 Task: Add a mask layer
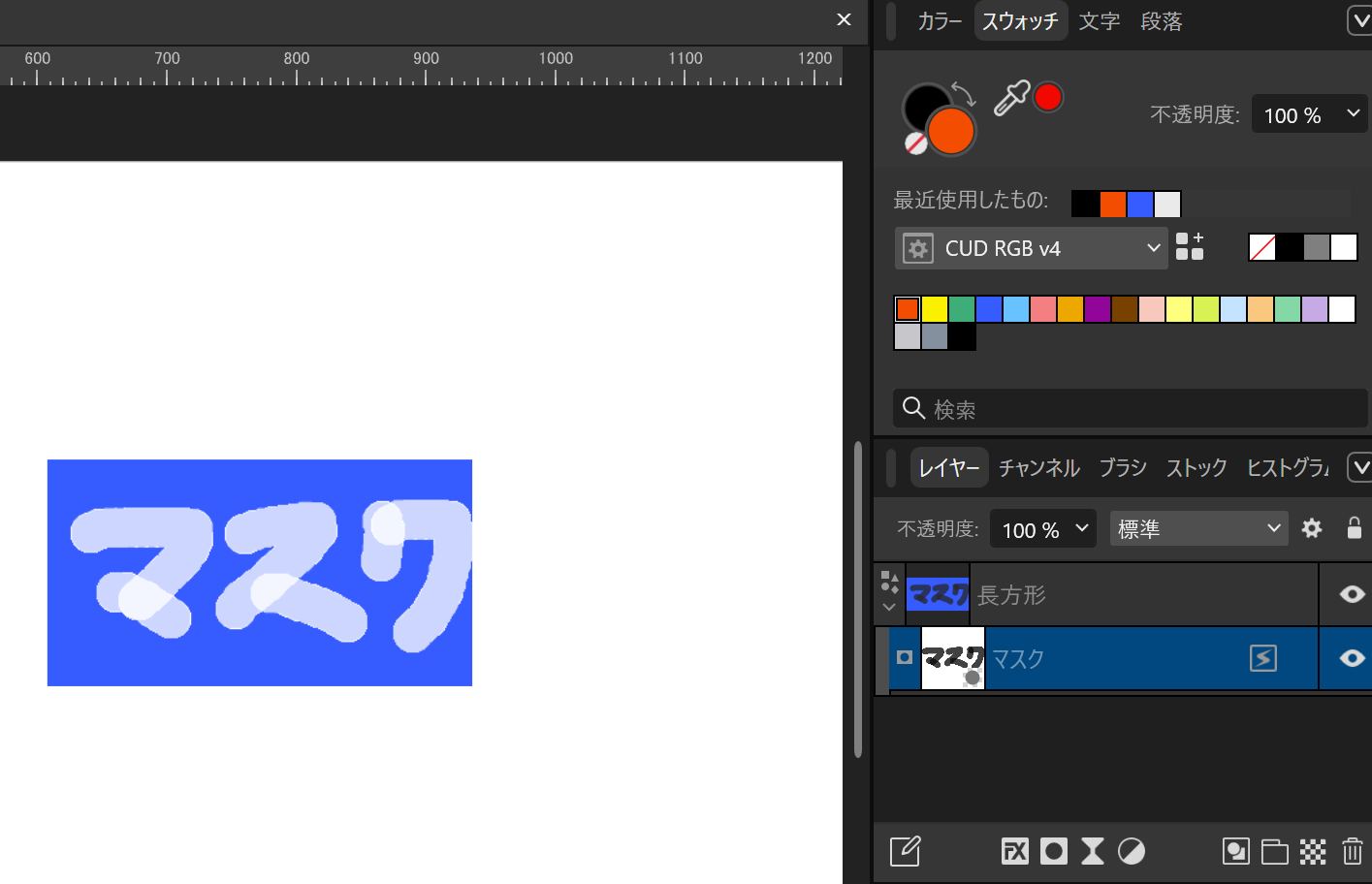(x=1053, y=851)
